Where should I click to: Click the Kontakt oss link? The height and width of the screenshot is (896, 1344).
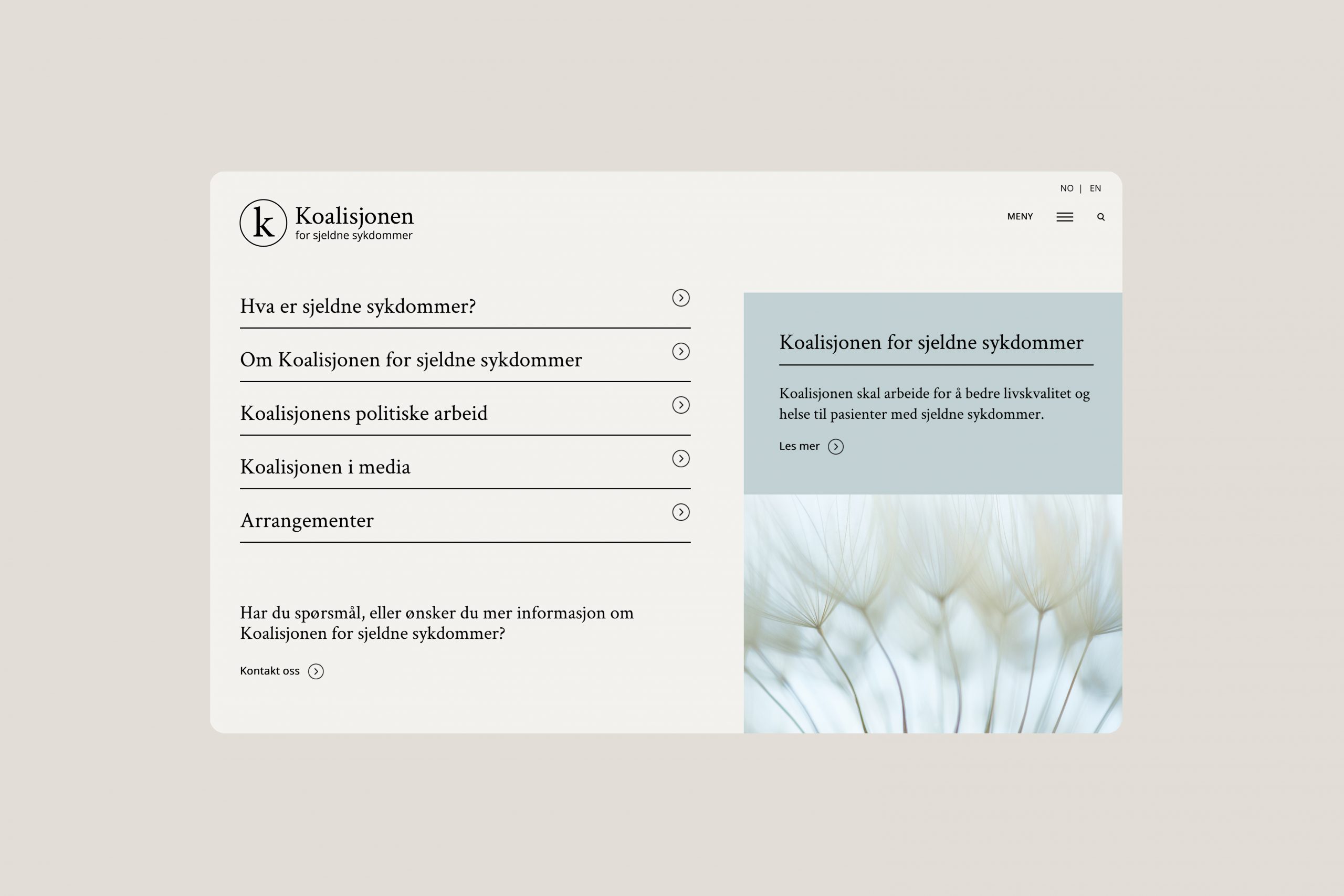(x=270, y=671)
